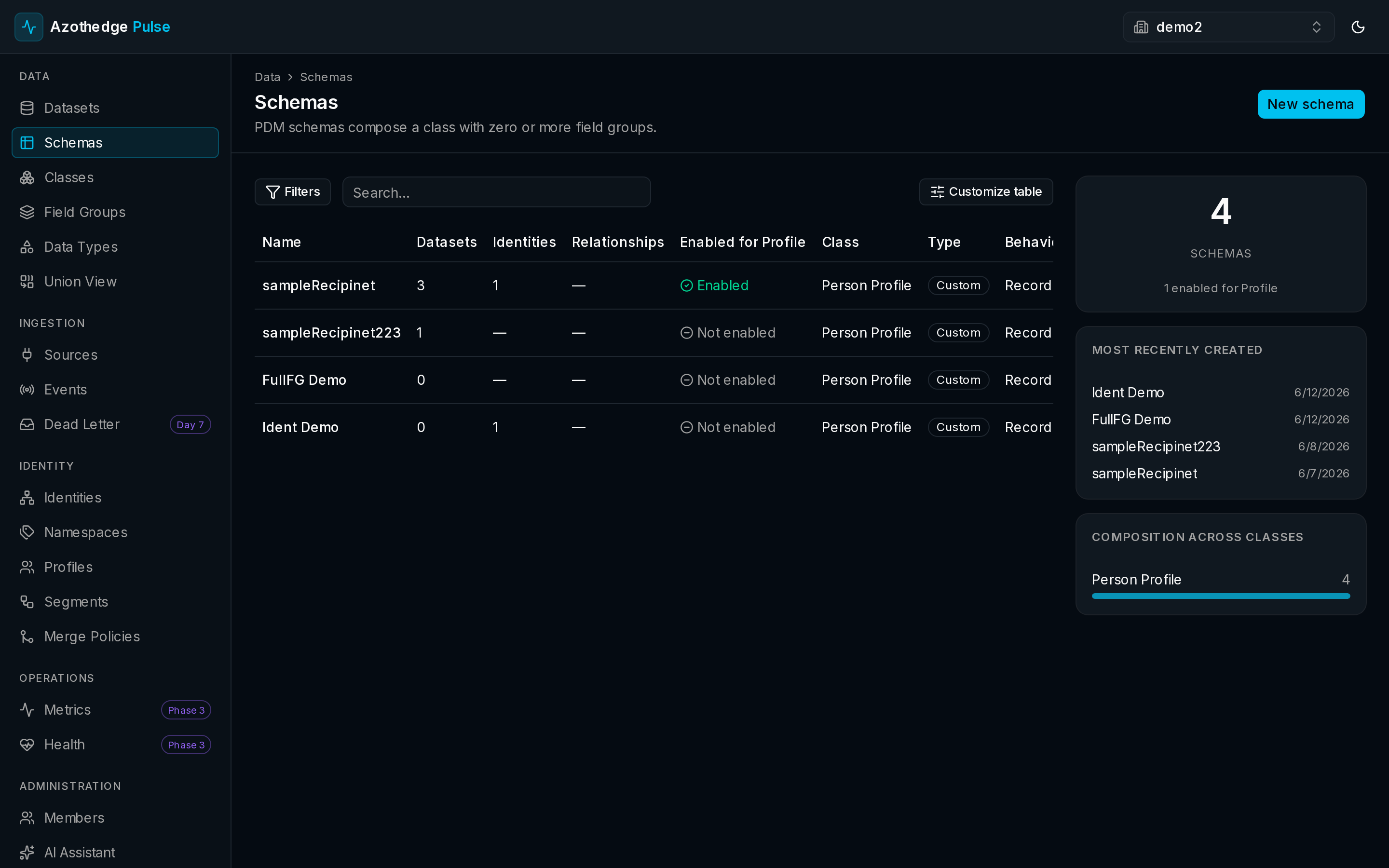Open the demo2 workspace selector
Viewport: 1389px width, 868px height.
point(1228,27)
